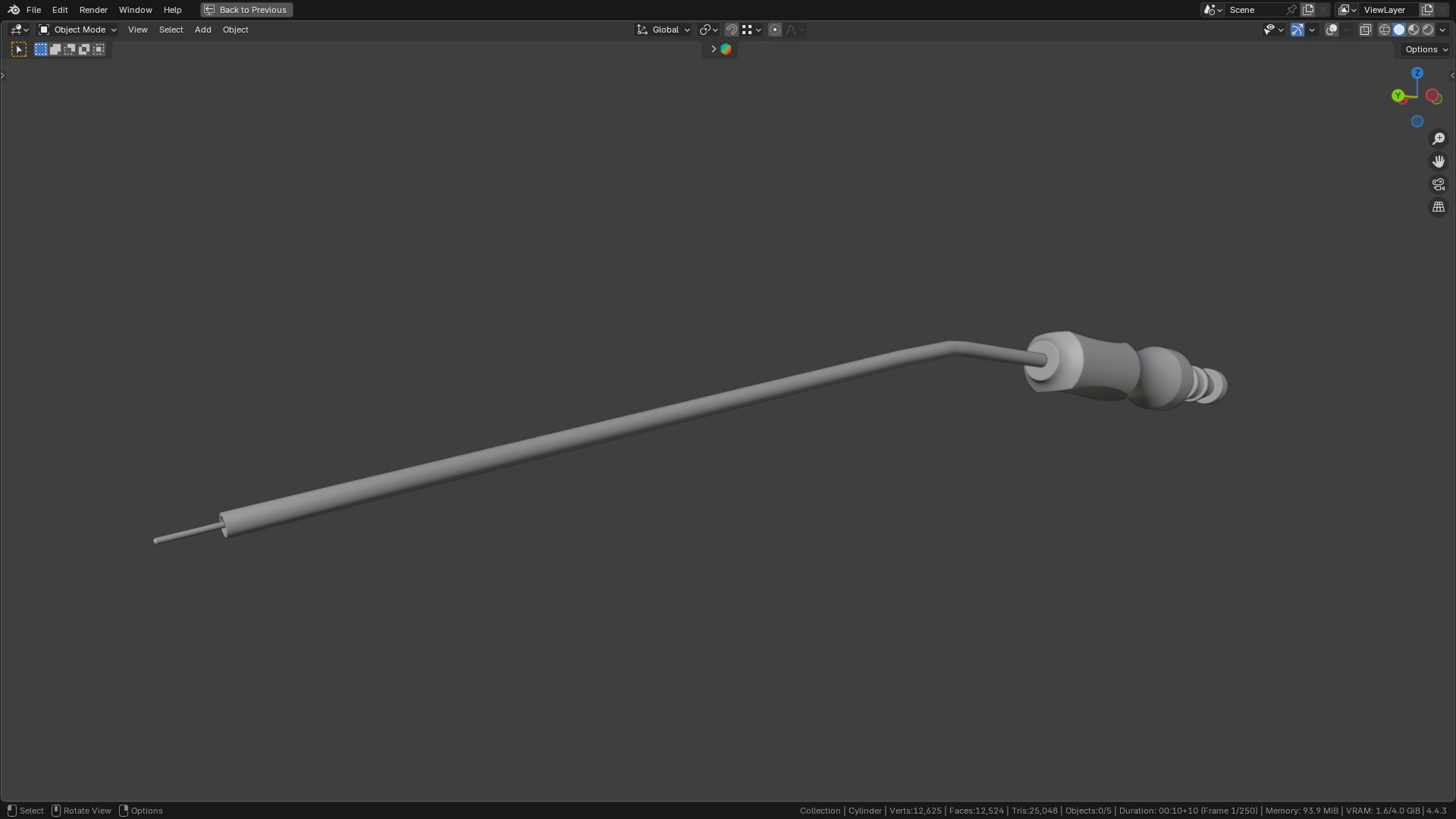Switch between perspective and orthographic view
The height and width of the screenshot is (819, 1456).
1439,207
